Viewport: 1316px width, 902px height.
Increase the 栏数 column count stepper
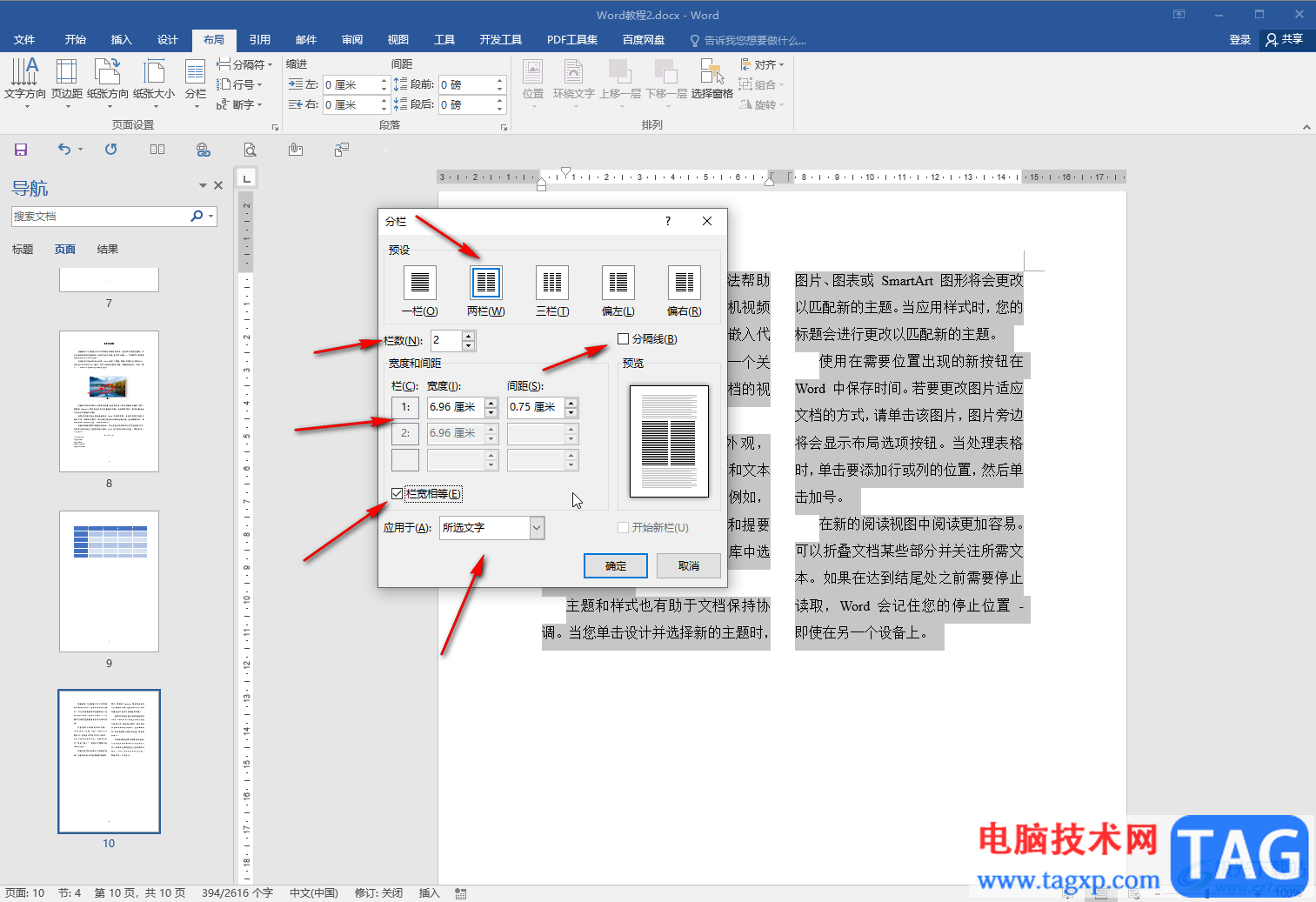pyautogui.click(x=468, y=336)
